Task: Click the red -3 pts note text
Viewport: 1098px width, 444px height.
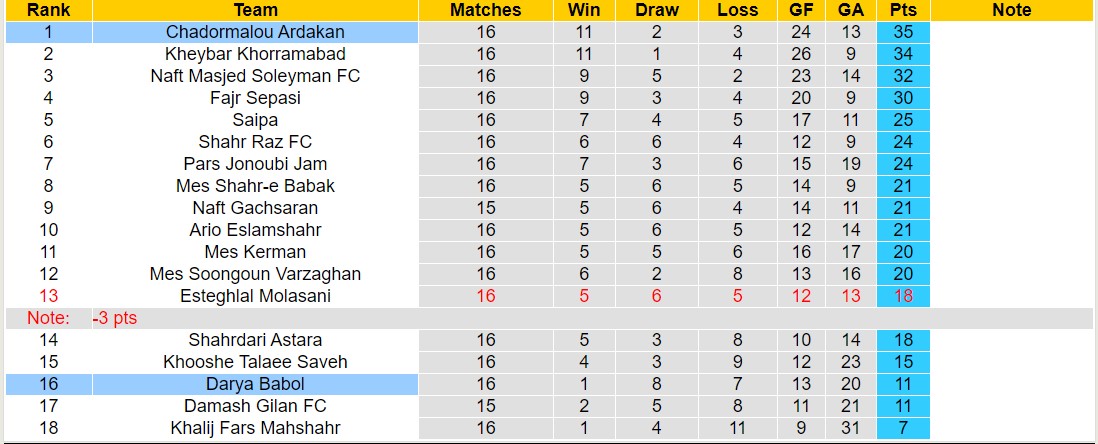Action: tap(115, 318)
